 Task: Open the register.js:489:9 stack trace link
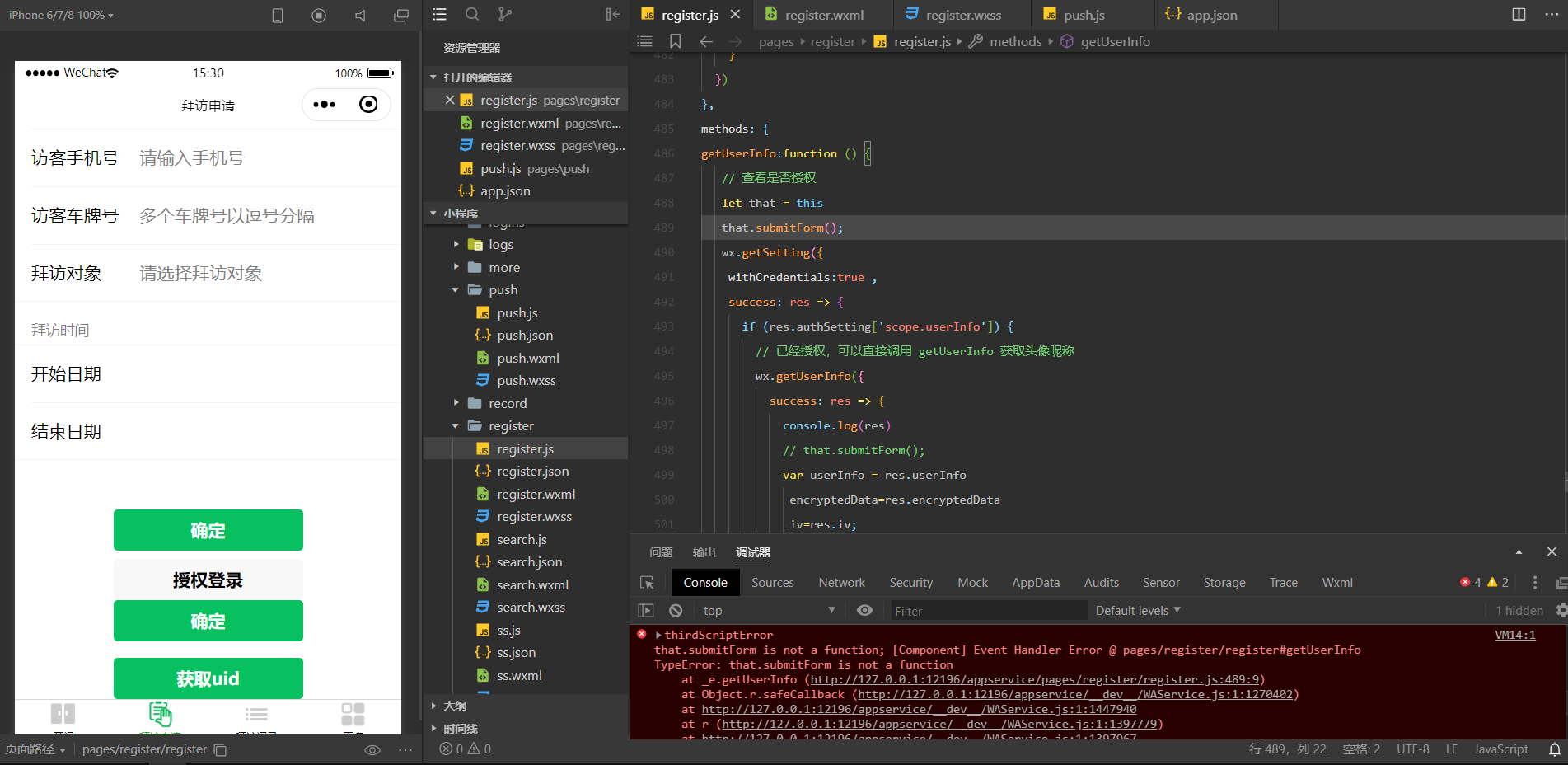coord(1034,679)
